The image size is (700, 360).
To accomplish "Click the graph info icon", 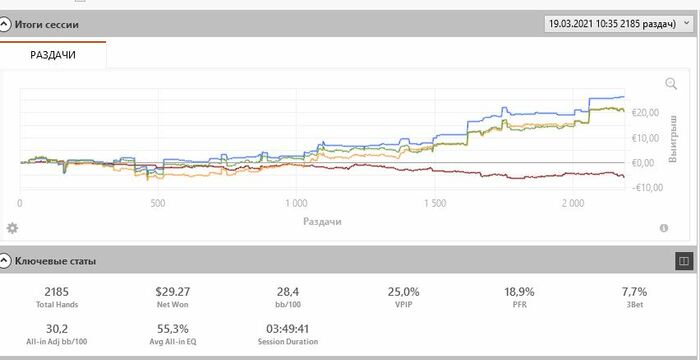I will pos(664,228).
